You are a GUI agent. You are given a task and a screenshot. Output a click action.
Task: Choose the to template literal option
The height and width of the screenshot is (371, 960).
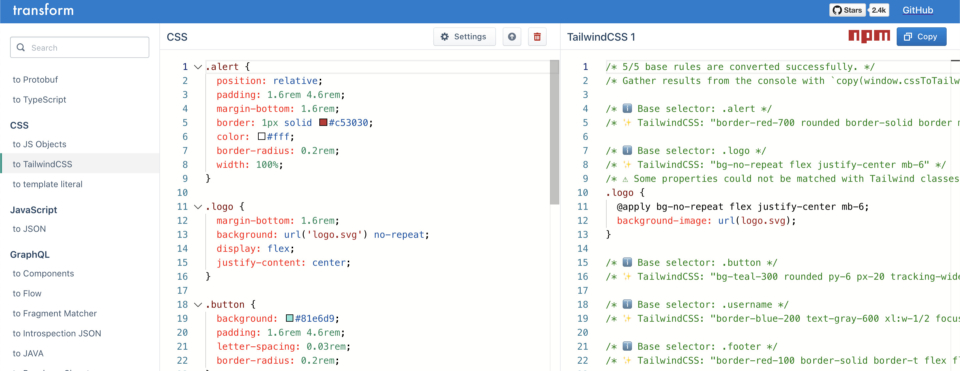pos(47,184)
